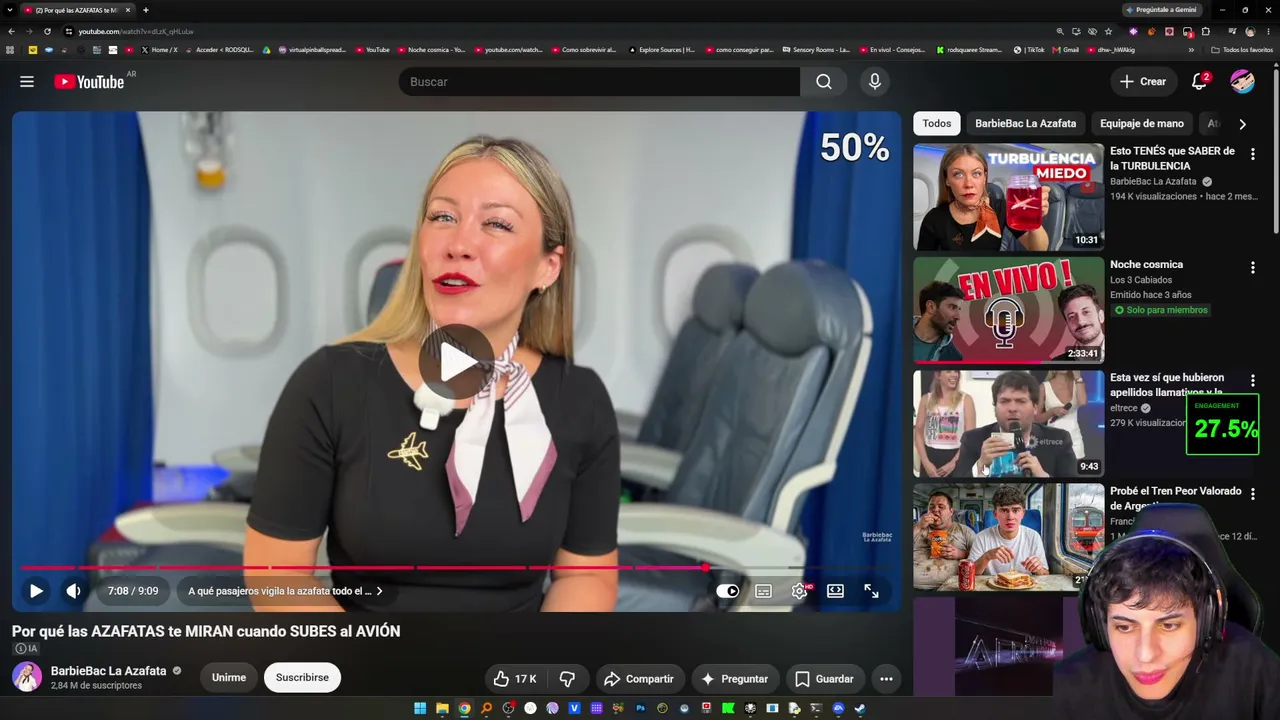Open the BarbieBac La Azafata channel name

pos(108,671)
